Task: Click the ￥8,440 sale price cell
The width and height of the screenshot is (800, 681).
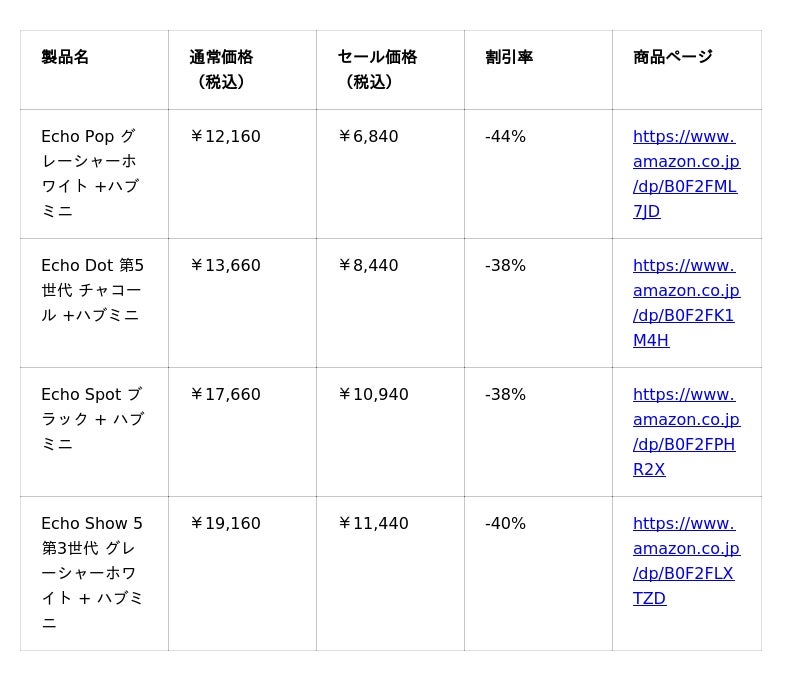Action: (368, 266)
